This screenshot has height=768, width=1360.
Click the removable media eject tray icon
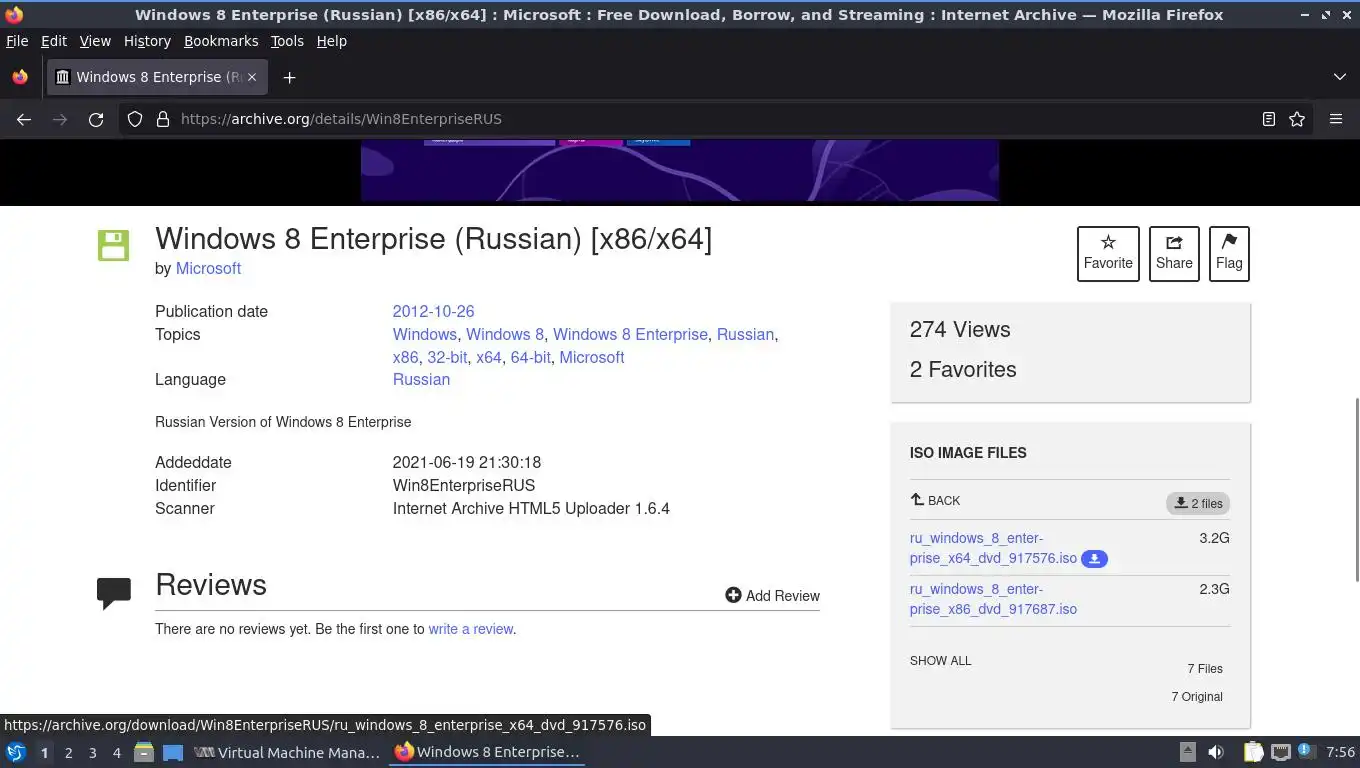[x=1188, y=752]
